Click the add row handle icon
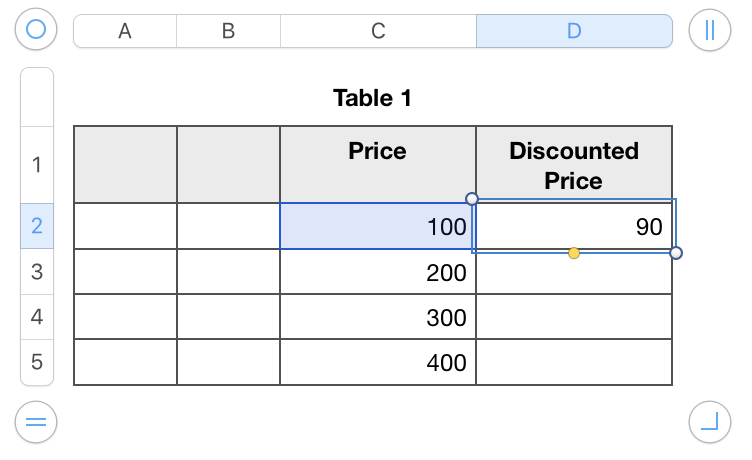The width and height of the screenshot is (752, 460). [x=36, y=423]
